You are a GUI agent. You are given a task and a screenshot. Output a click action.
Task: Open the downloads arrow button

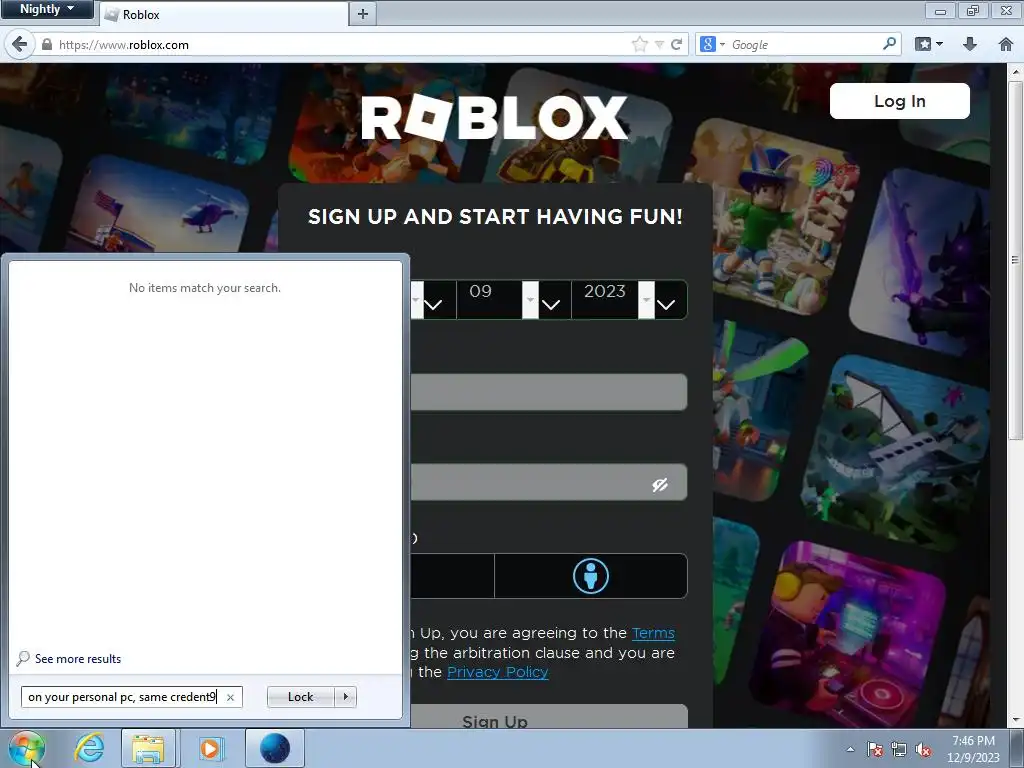pos(970,44)
